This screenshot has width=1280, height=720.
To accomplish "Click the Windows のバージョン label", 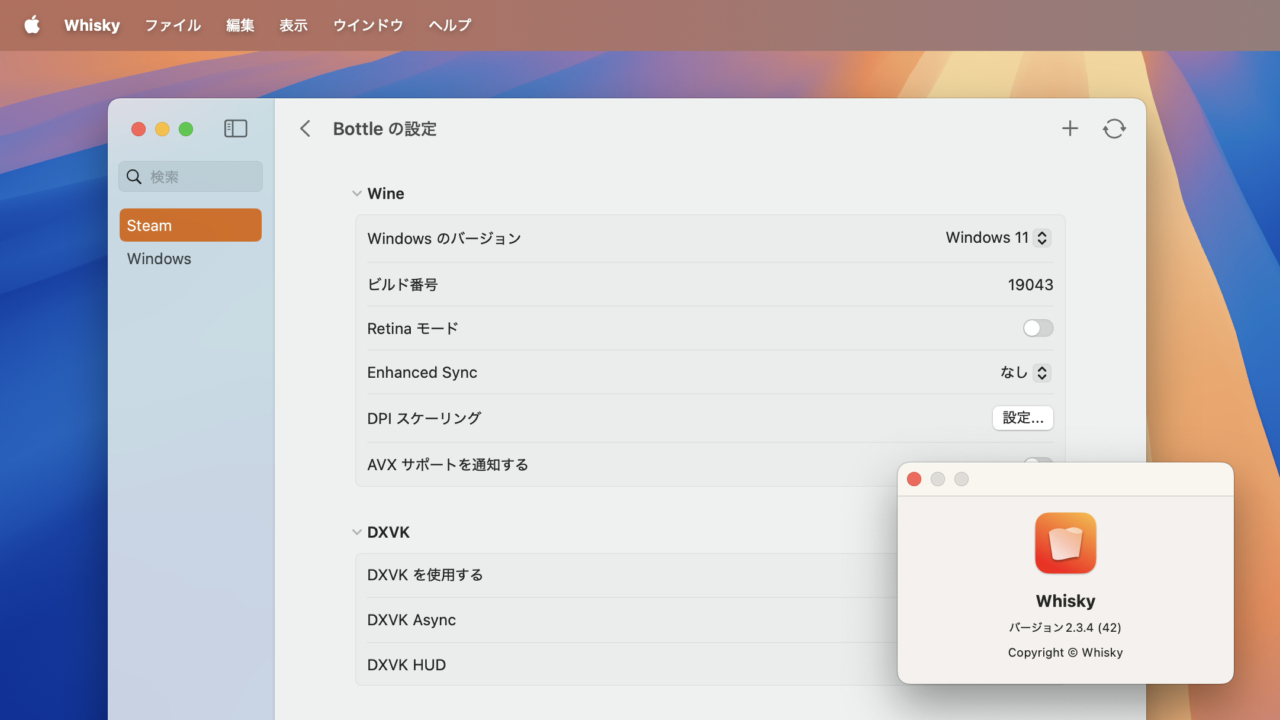I will (x=444, y=239).
